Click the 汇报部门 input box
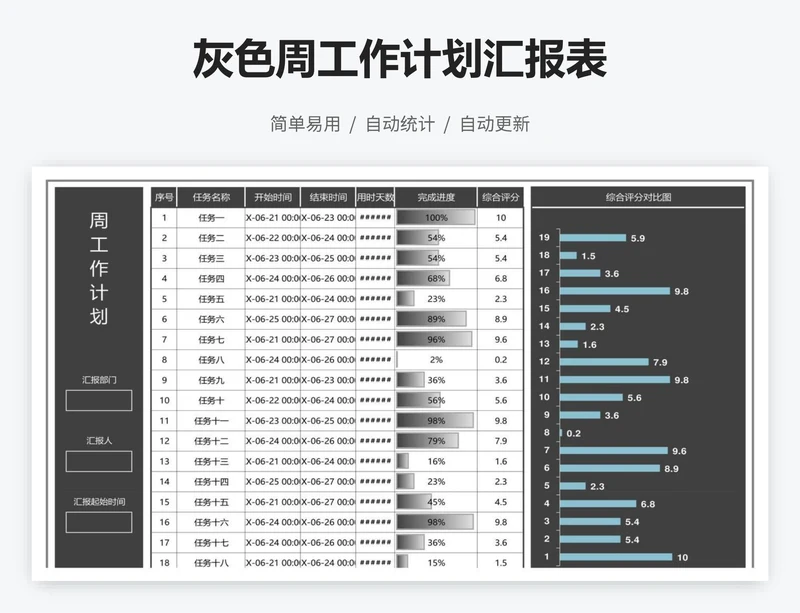The image size is (800, 613). point(98,400)
